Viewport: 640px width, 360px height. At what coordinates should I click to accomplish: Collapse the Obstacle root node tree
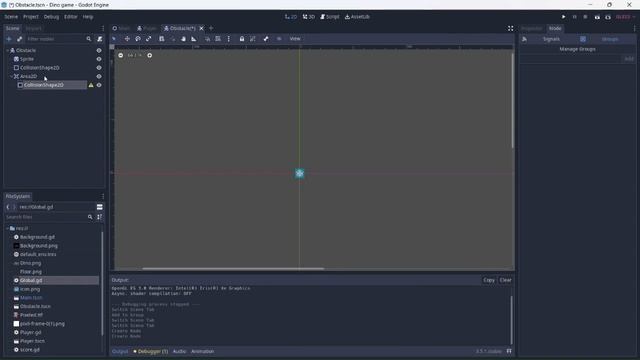(x=8, y=50)
